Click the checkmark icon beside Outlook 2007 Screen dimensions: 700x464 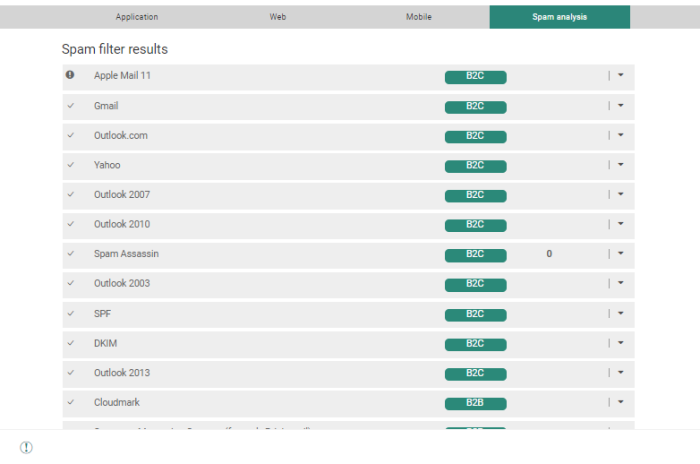pos(70,194)
